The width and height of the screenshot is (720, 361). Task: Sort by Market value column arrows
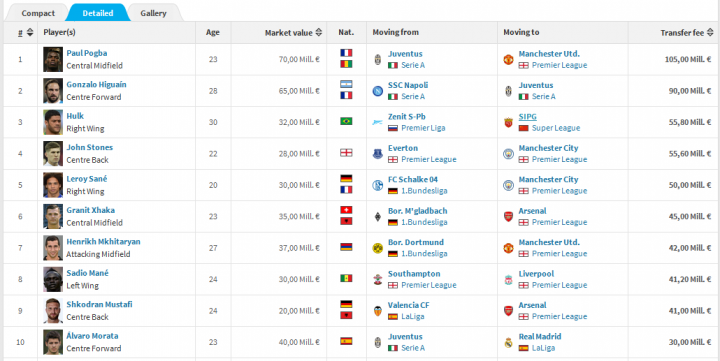click(319, 33)
